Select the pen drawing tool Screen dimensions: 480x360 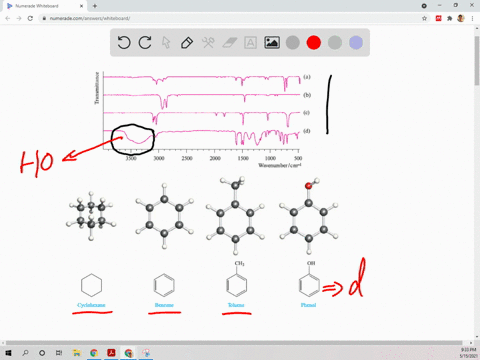click(x=187, y=43)
